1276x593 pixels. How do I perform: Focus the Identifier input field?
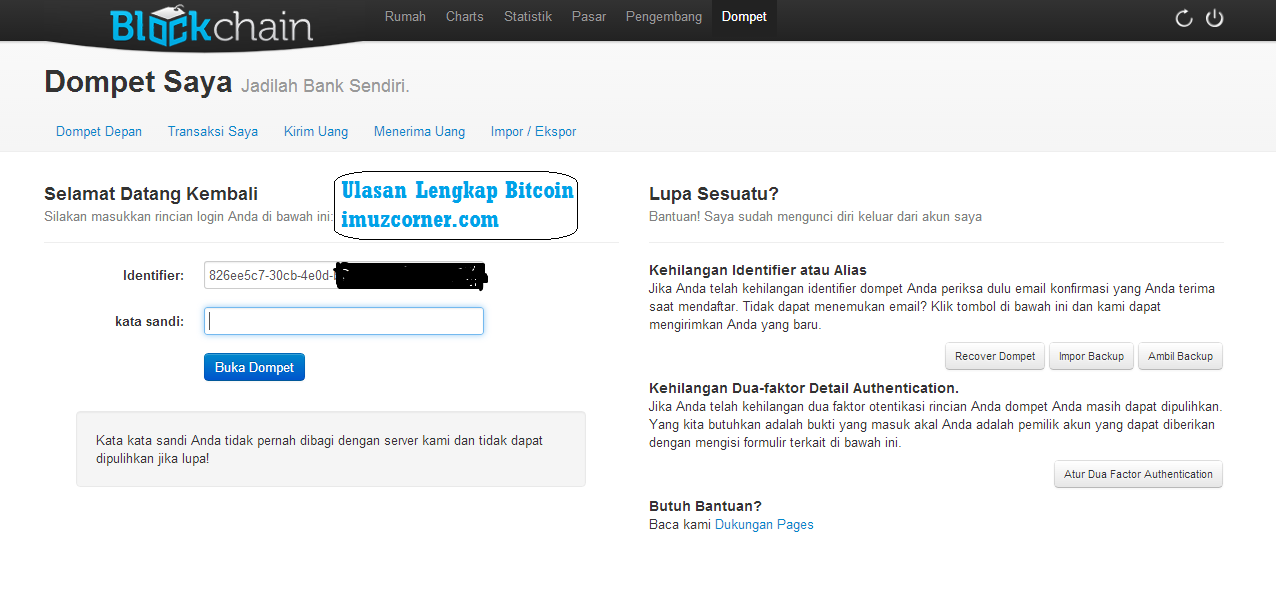[x=344, y=275]
